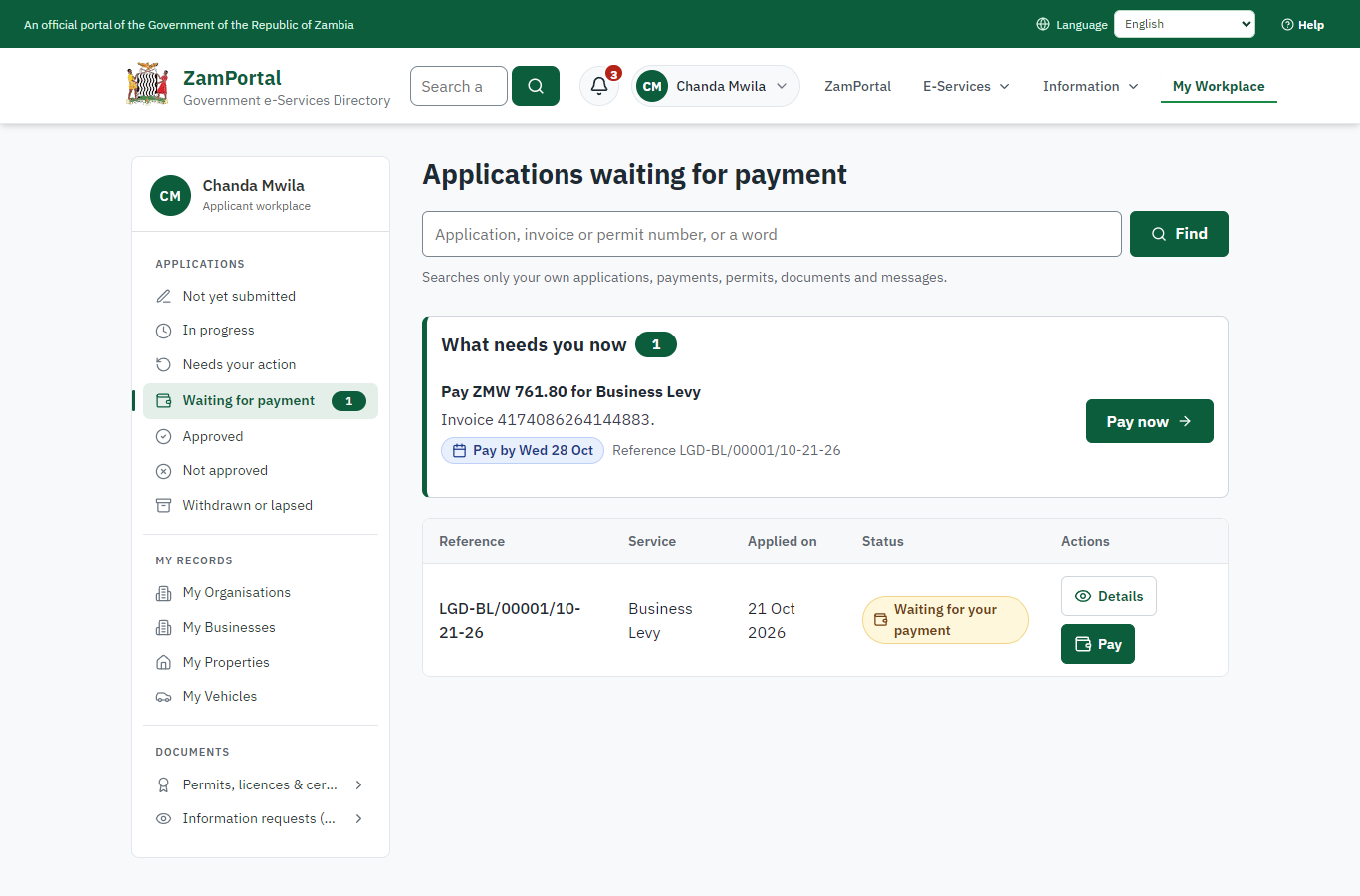1360x896 pixels.
Task: Click the header Search input field
Action: [x=459, y=86]
